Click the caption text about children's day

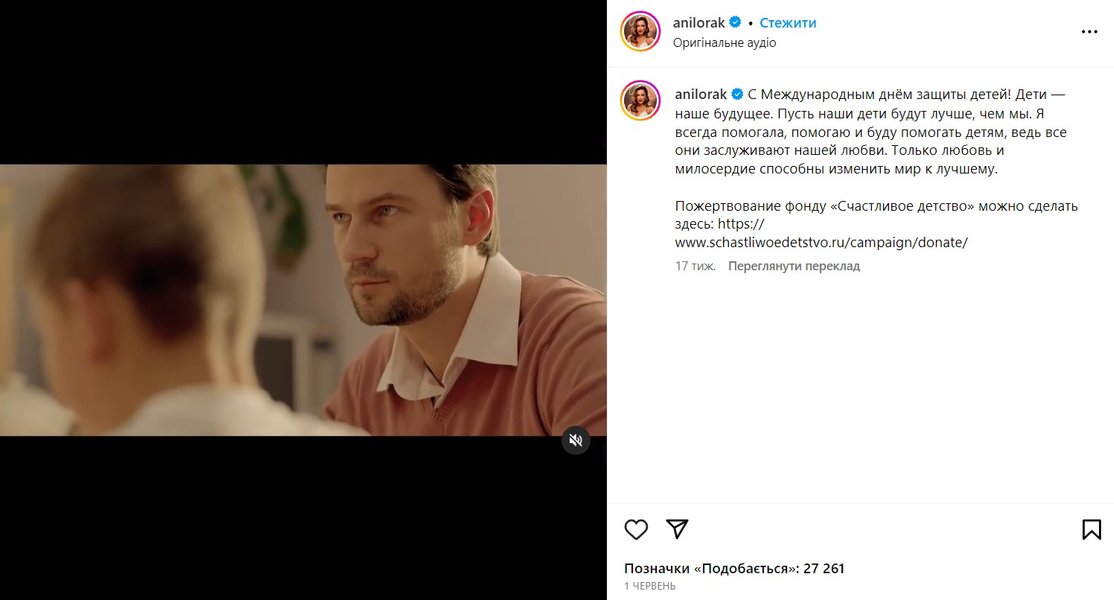[870, 131]
